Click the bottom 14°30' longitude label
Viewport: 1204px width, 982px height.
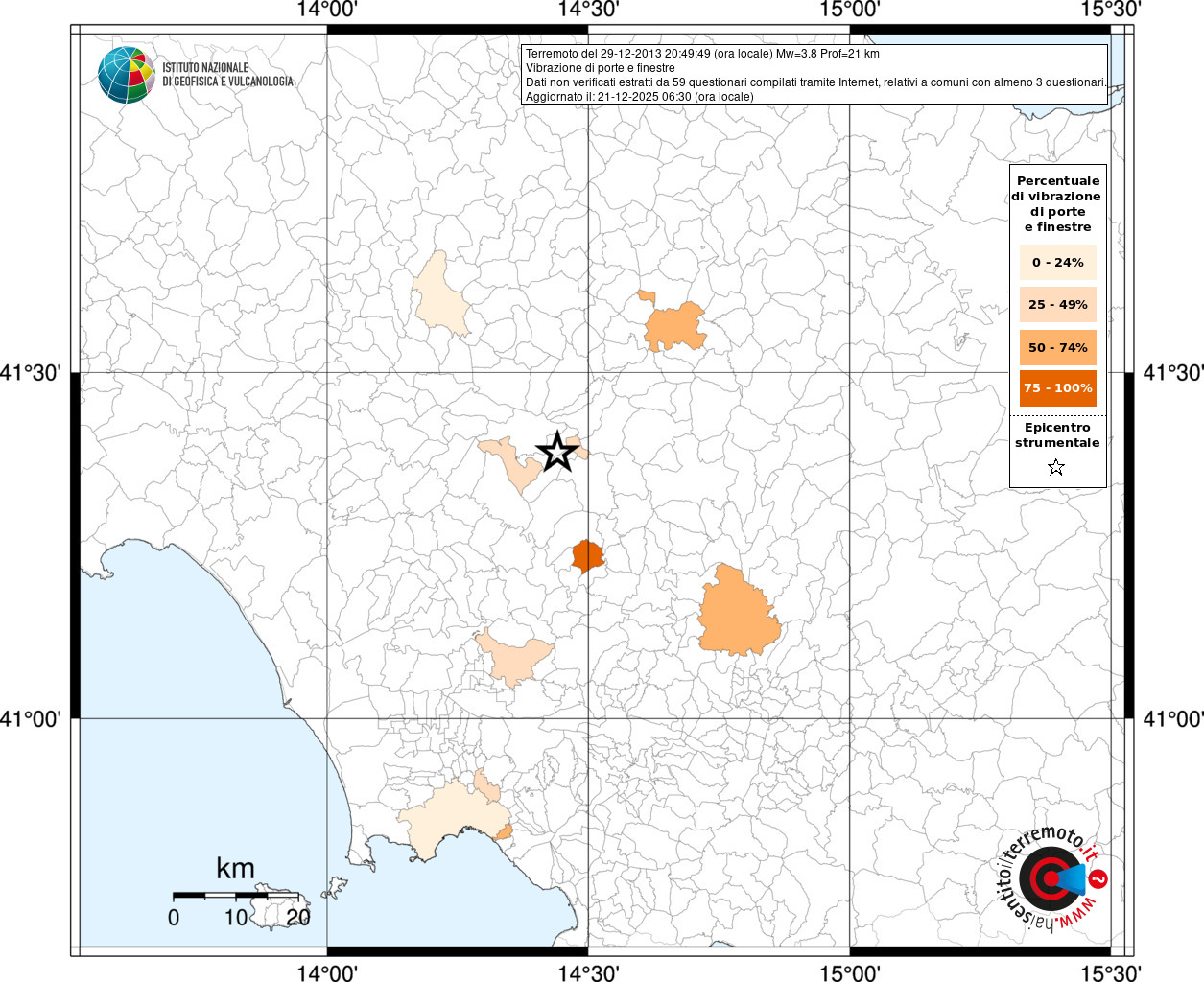coord(588,972)
